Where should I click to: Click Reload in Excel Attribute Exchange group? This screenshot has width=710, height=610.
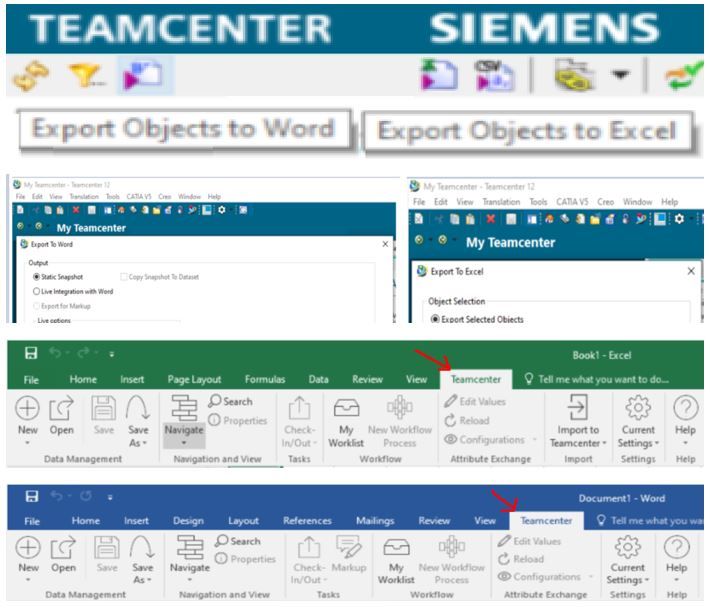tap(467, 421)
